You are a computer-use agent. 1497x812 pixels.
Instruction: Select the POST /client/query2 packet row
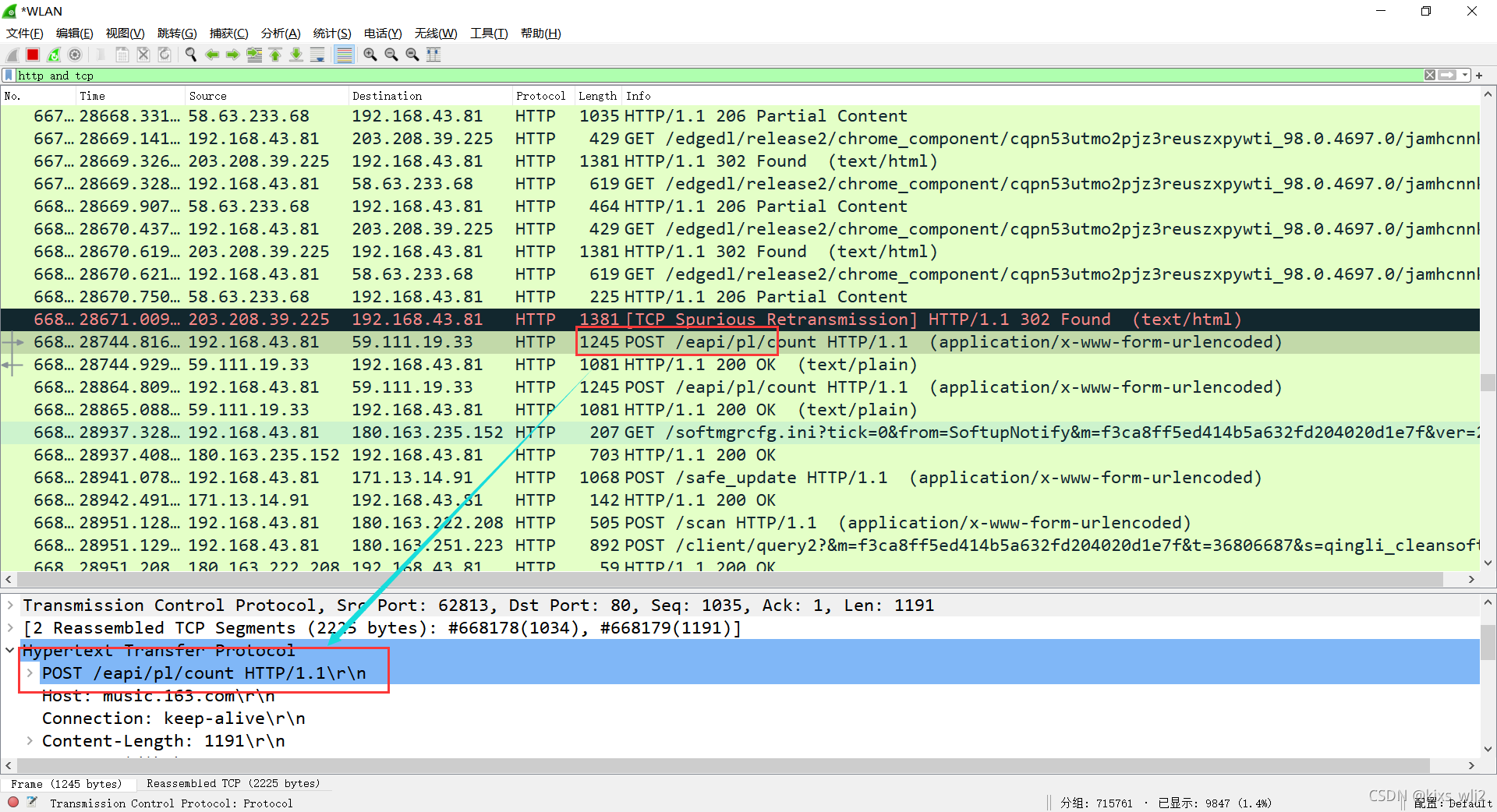coord(740,545)
